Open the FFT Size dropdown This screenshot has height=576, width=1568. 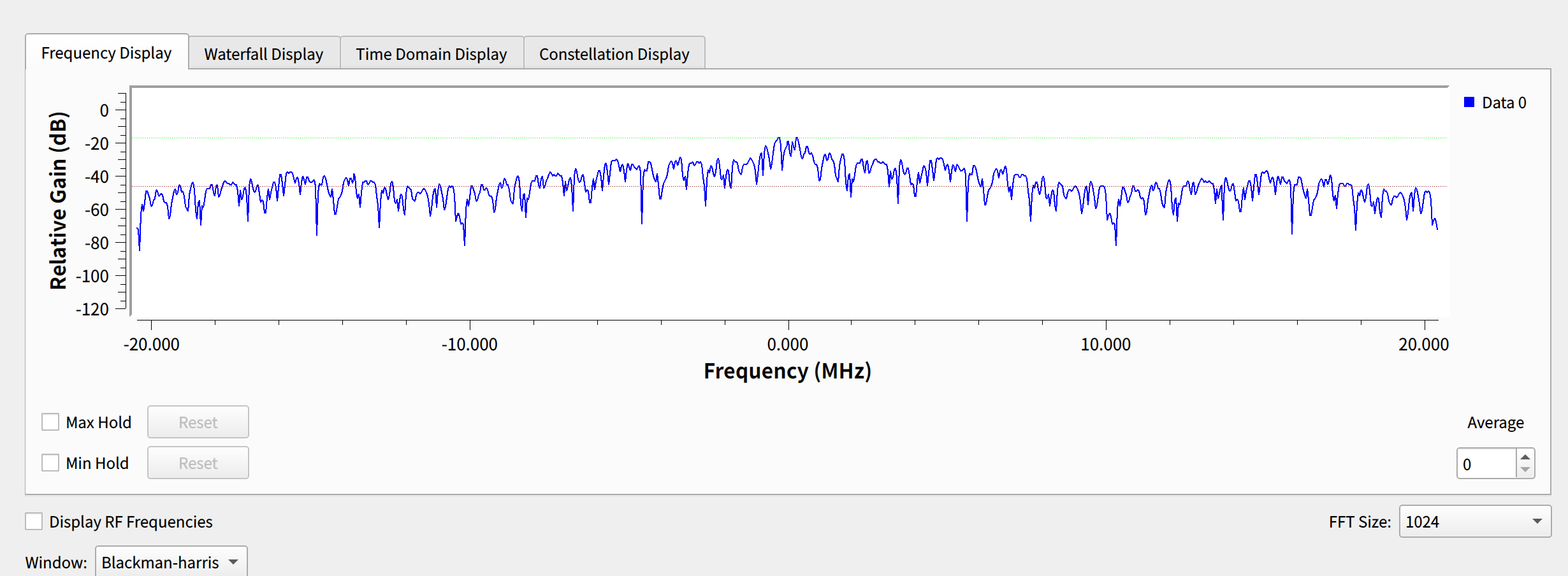[x=1474, y=522]
